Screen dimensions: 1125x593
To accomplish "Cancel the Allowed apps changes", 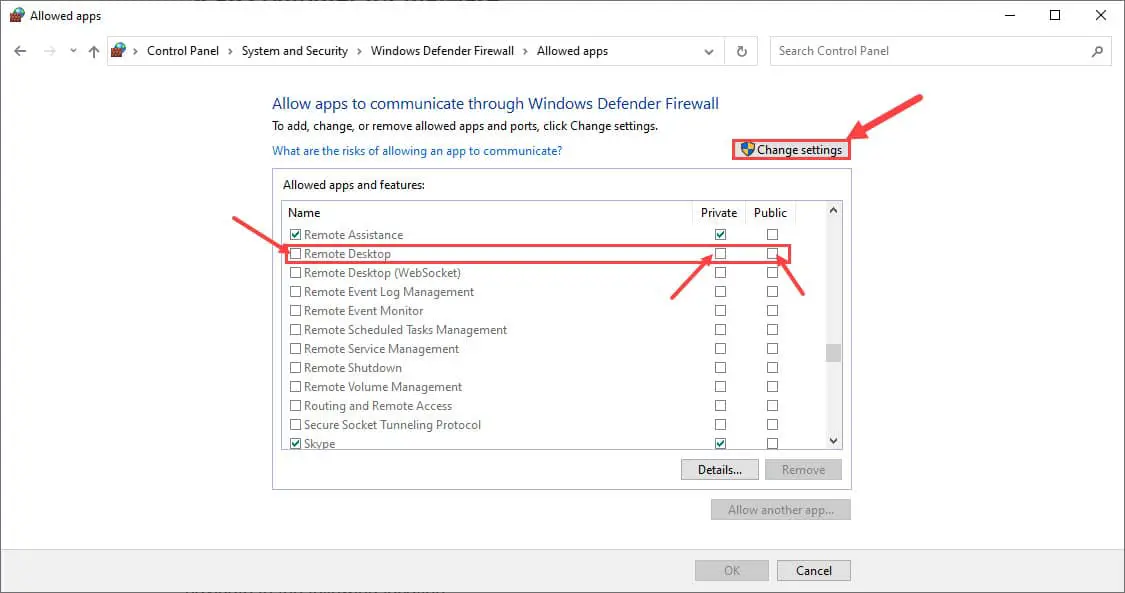I will coord(814,571).
